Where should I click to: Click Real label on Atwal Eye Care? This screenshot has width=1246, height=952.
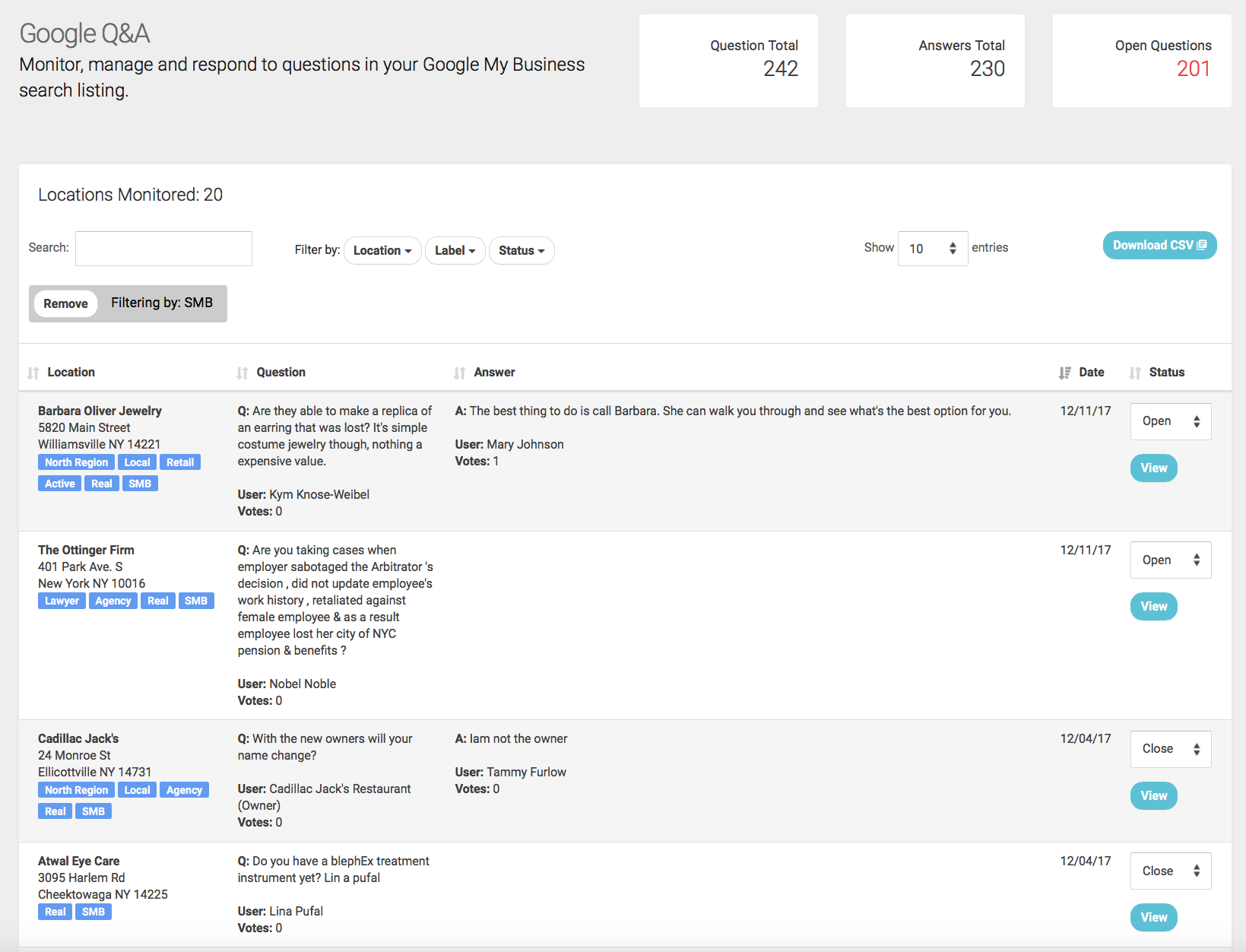(55, 912)
